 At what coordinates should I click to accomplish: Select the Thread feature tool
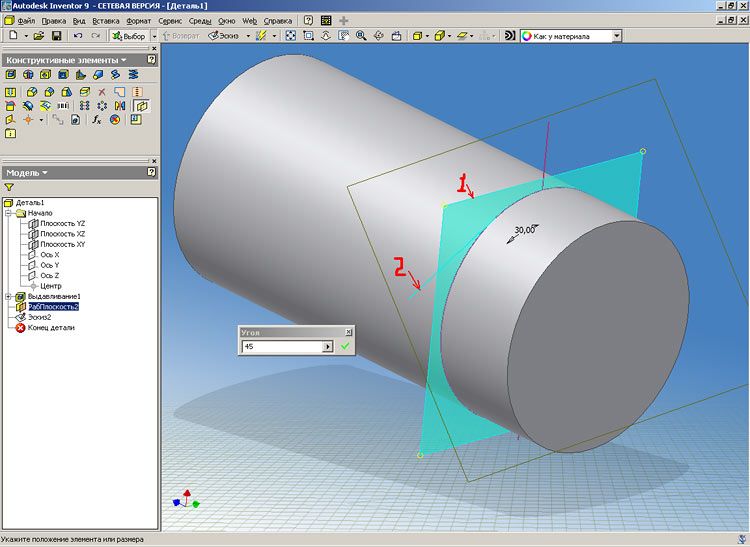pyautogui.click(x=10, y=92)
